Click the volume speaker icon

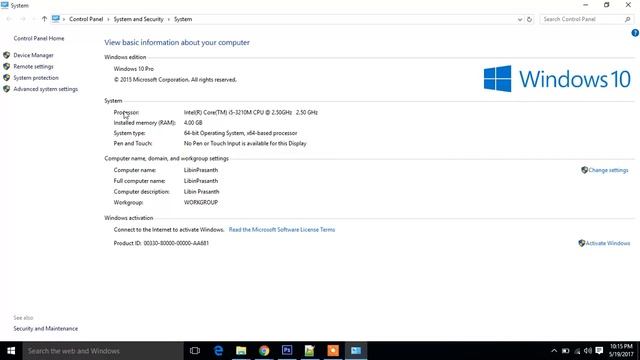pyautogui.click(x=588, y=351)
